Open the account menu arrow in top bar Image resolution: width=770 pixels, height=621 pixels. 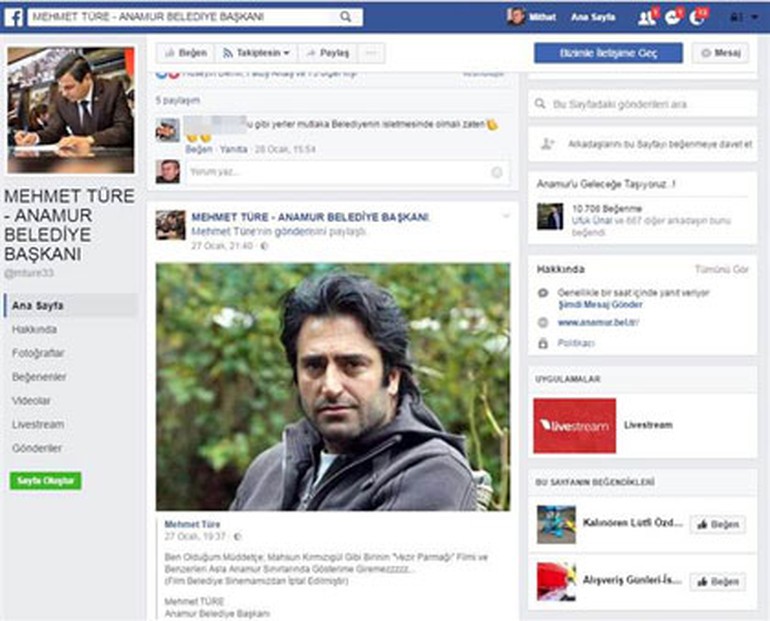pyautogui.click(x=755, y=17)
